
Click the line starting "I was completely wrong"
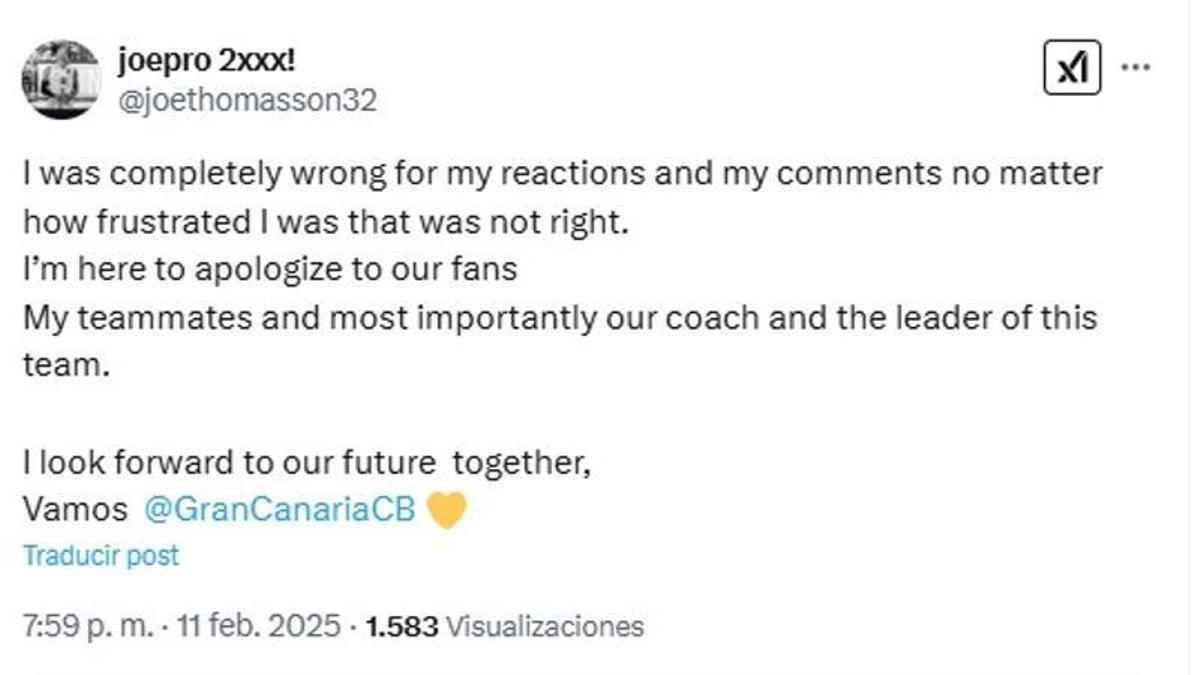562,173
